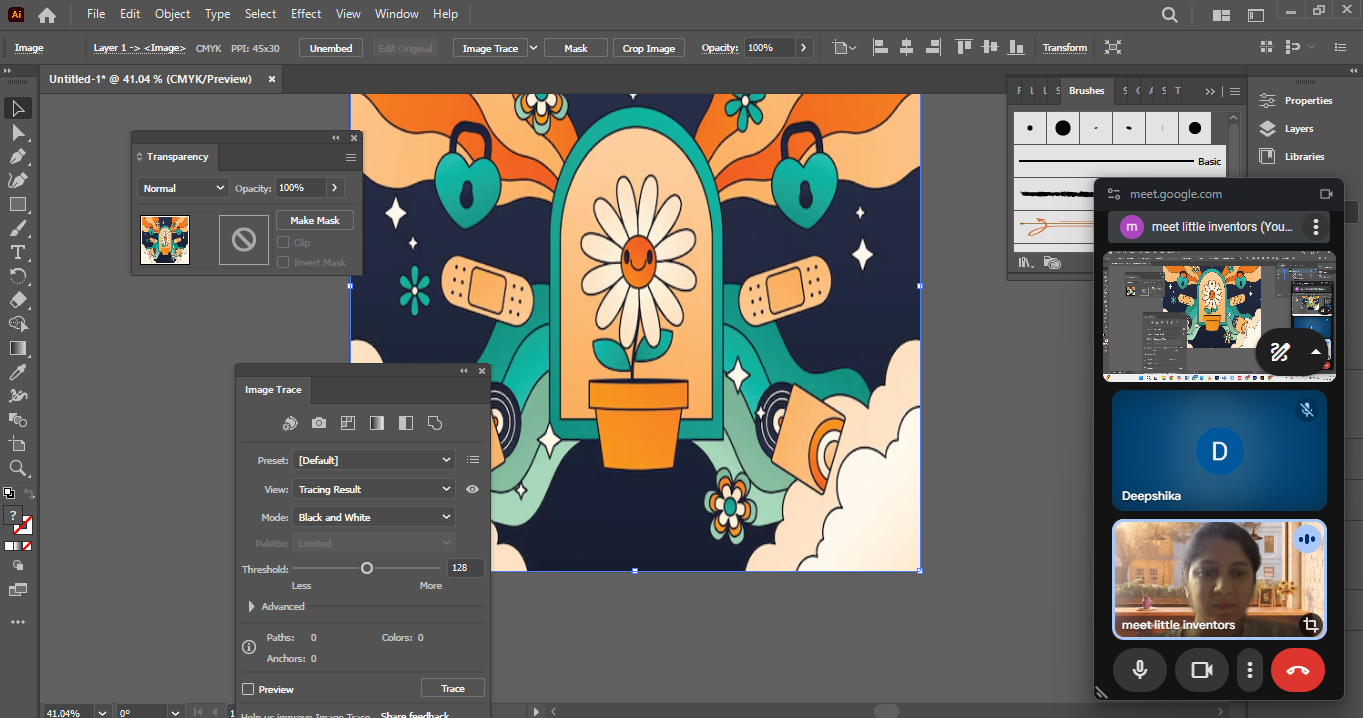1363x718 pixels.
Task: Select the Type tool in the toolbar
Action: [18, 252]
